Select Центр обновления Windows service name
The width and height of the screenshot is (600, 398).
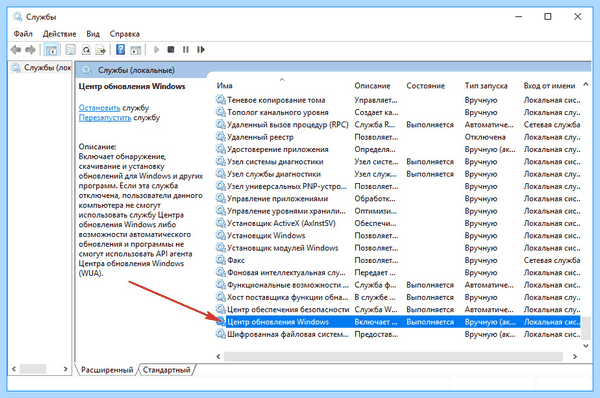(x=278, y=322)
